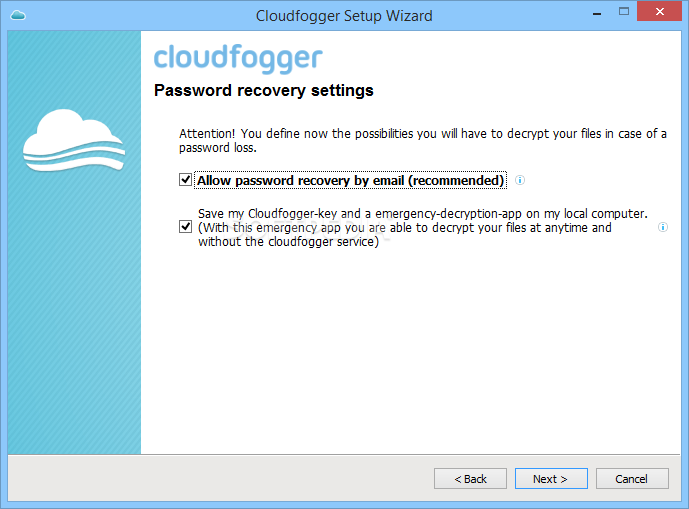This screenshot has height=509, width=689.
Task: Click the 'Cloudfogger Setup Wizard' title bar text
Action: pyautogui.click(x=344, y=16)
